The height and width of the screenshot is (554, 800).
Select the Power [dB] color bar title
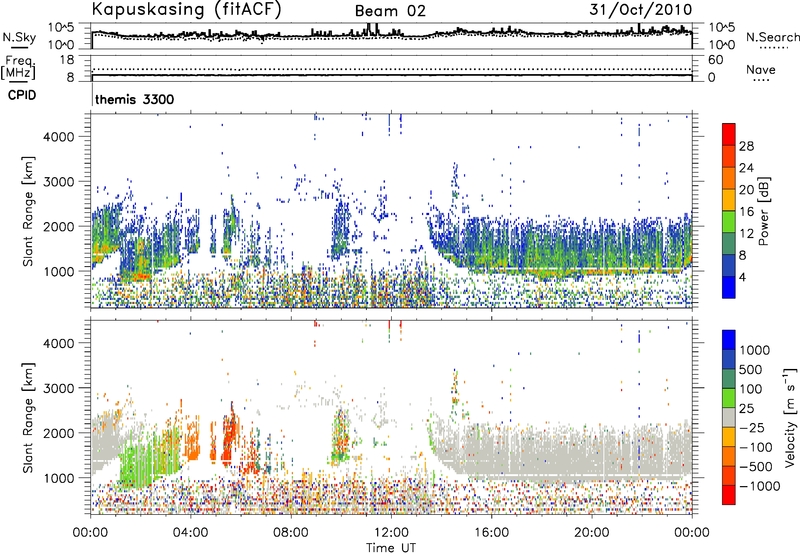763,211
